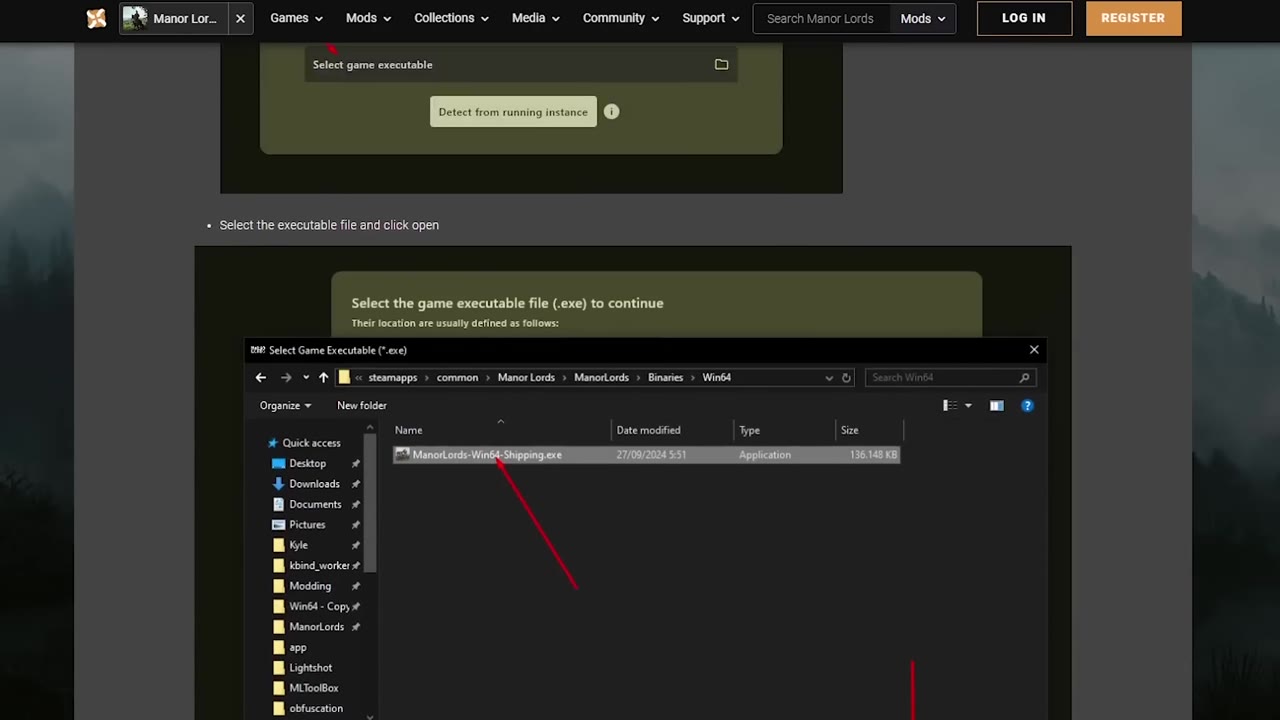Open the Mods search category dropdown
Viewport: 1280px width, 720px height.
[x=922, y=18]
